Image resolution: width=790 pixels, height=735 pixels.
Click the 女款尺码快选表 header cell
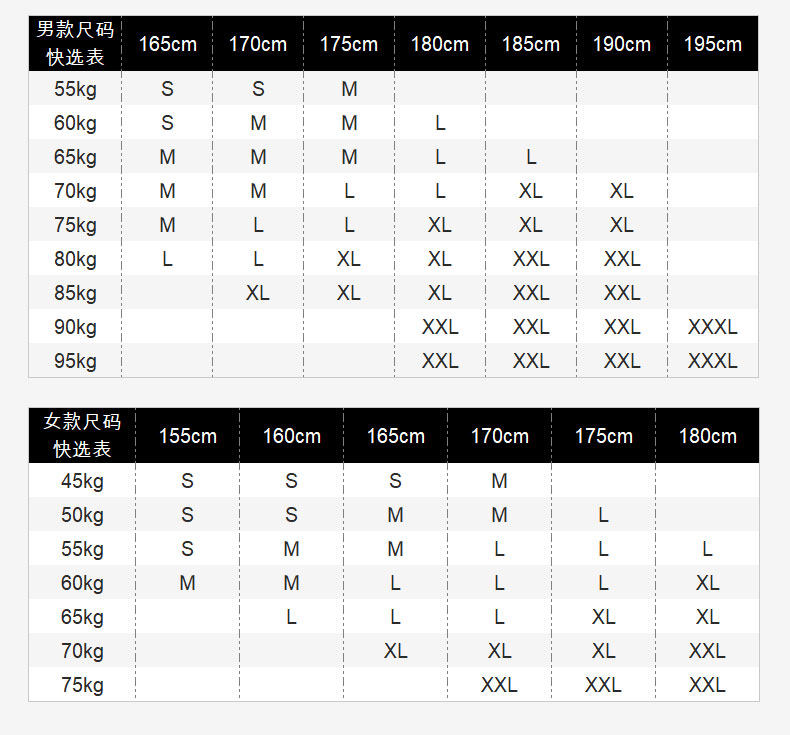coord(82,435)
